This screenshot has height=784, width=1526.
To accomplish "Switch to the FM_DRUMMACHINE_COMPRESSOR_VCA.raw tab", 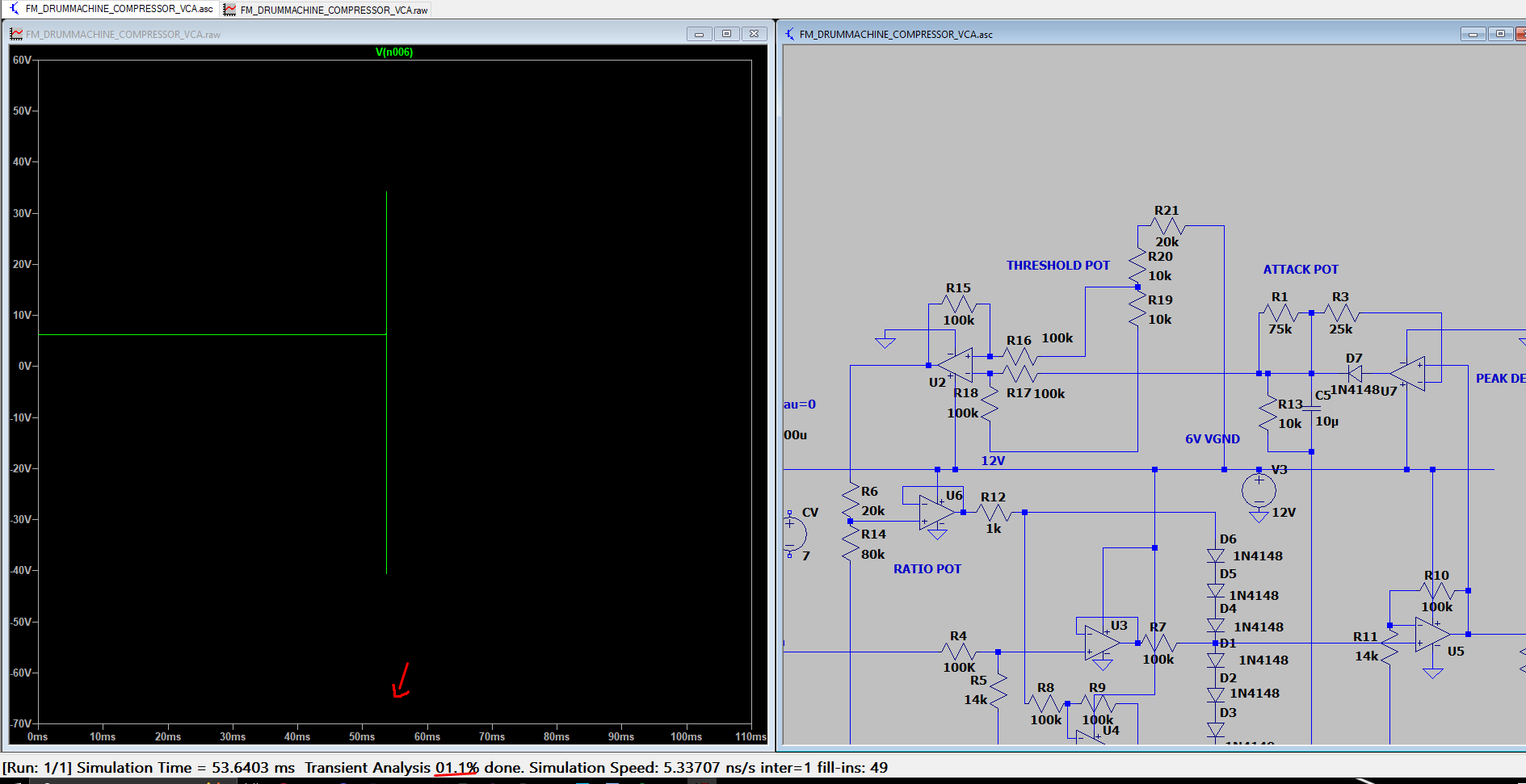I will 326,10.
